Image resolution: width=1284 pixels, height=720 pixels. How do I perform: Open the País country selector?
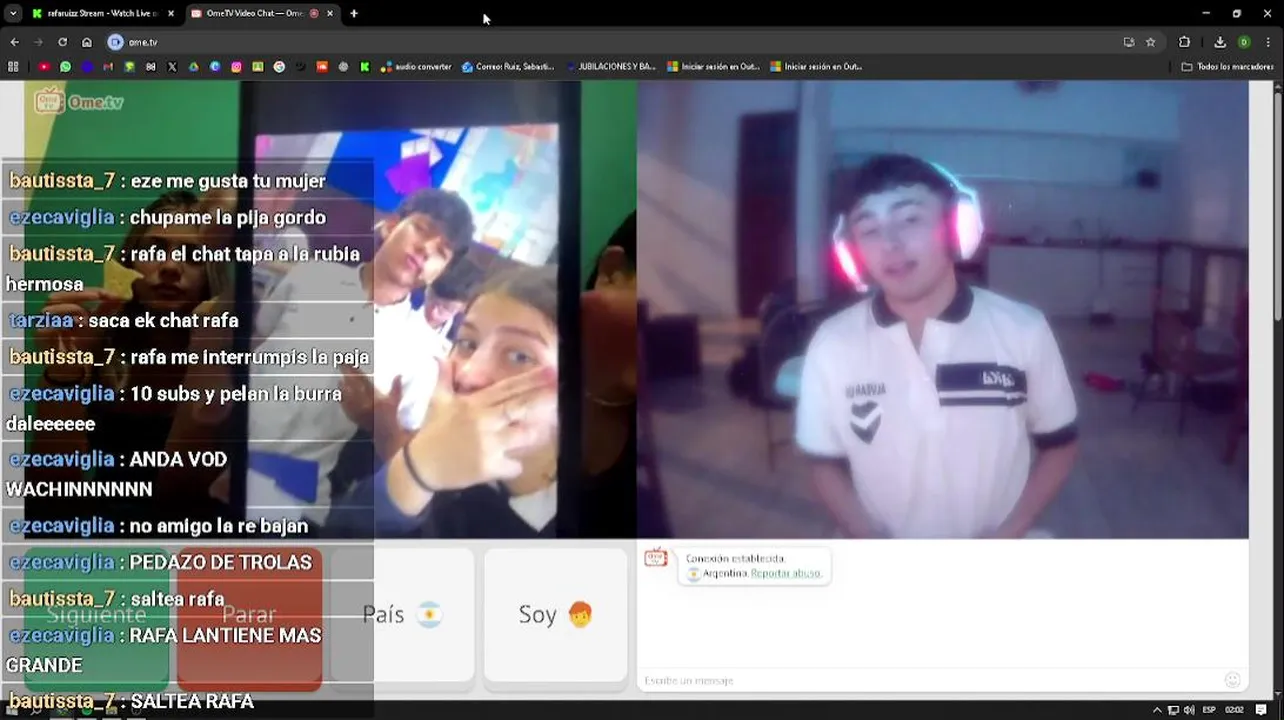tap(402, 615)
